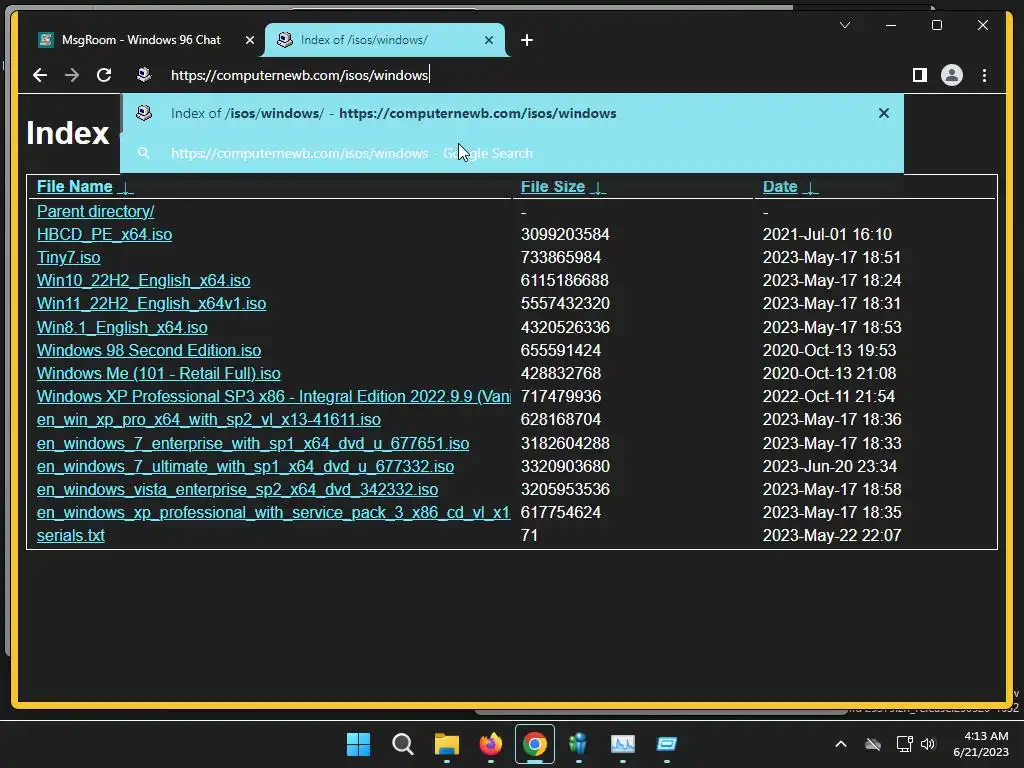The image size is (1024, 768).
Task: Launch File Explorer from the taskbar
Action: (x=447, y=744)
